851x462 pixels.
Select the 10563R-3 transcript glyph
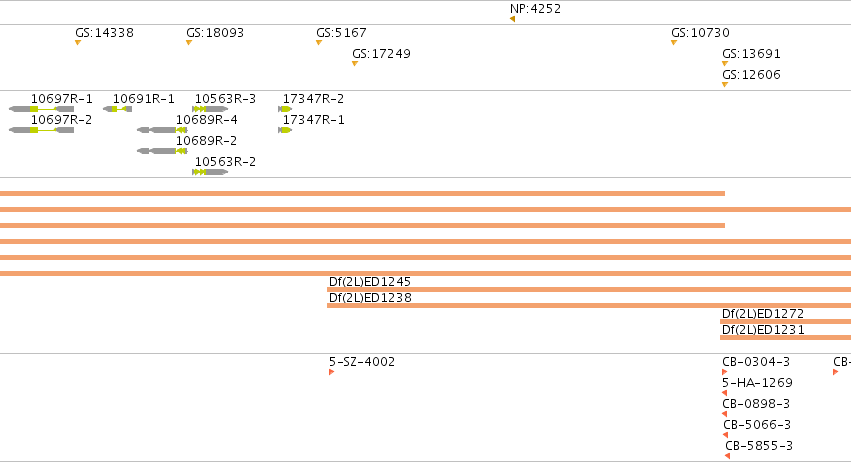pos(210,109)
